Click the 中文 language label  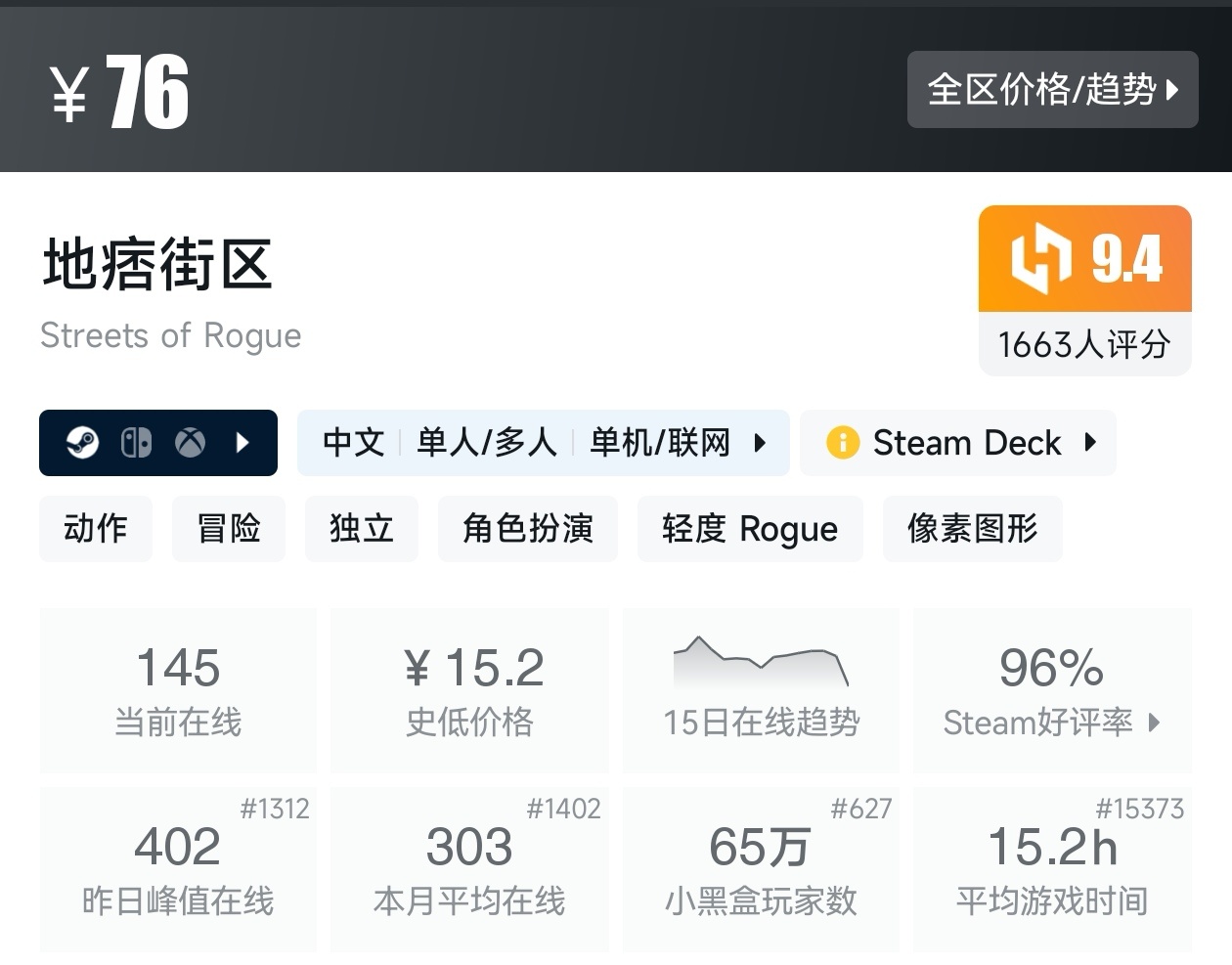click(353, 443)
